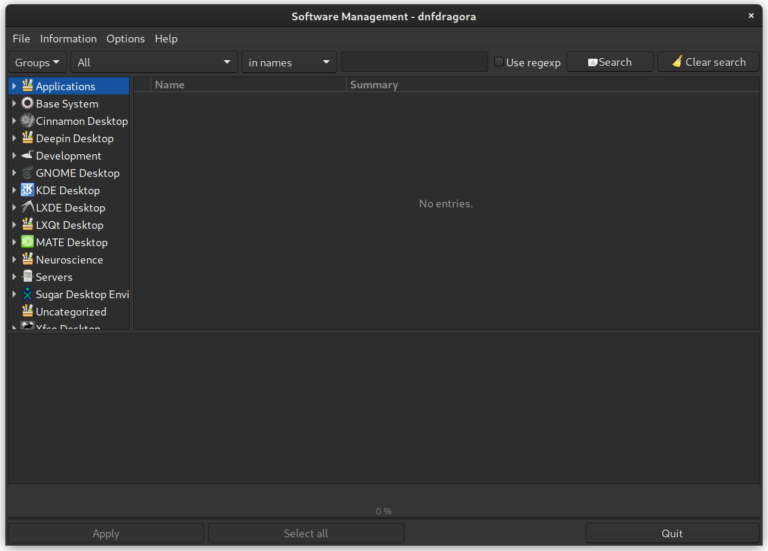Click the Base System gear icon
The height and width of the screenshot is (551, 768).
27,104
